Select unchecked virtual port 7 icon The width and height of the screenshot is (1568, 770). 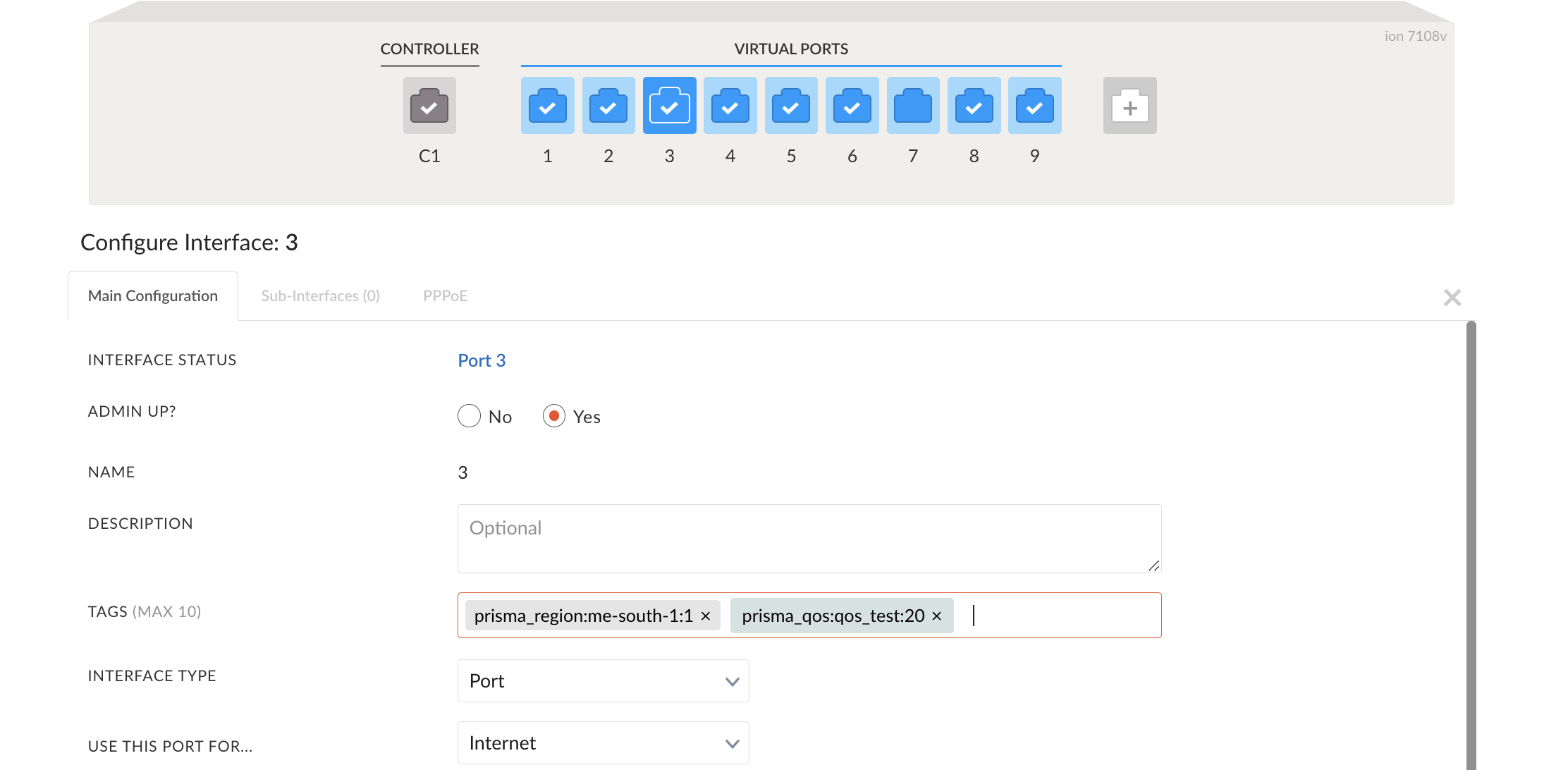(912, 106)
